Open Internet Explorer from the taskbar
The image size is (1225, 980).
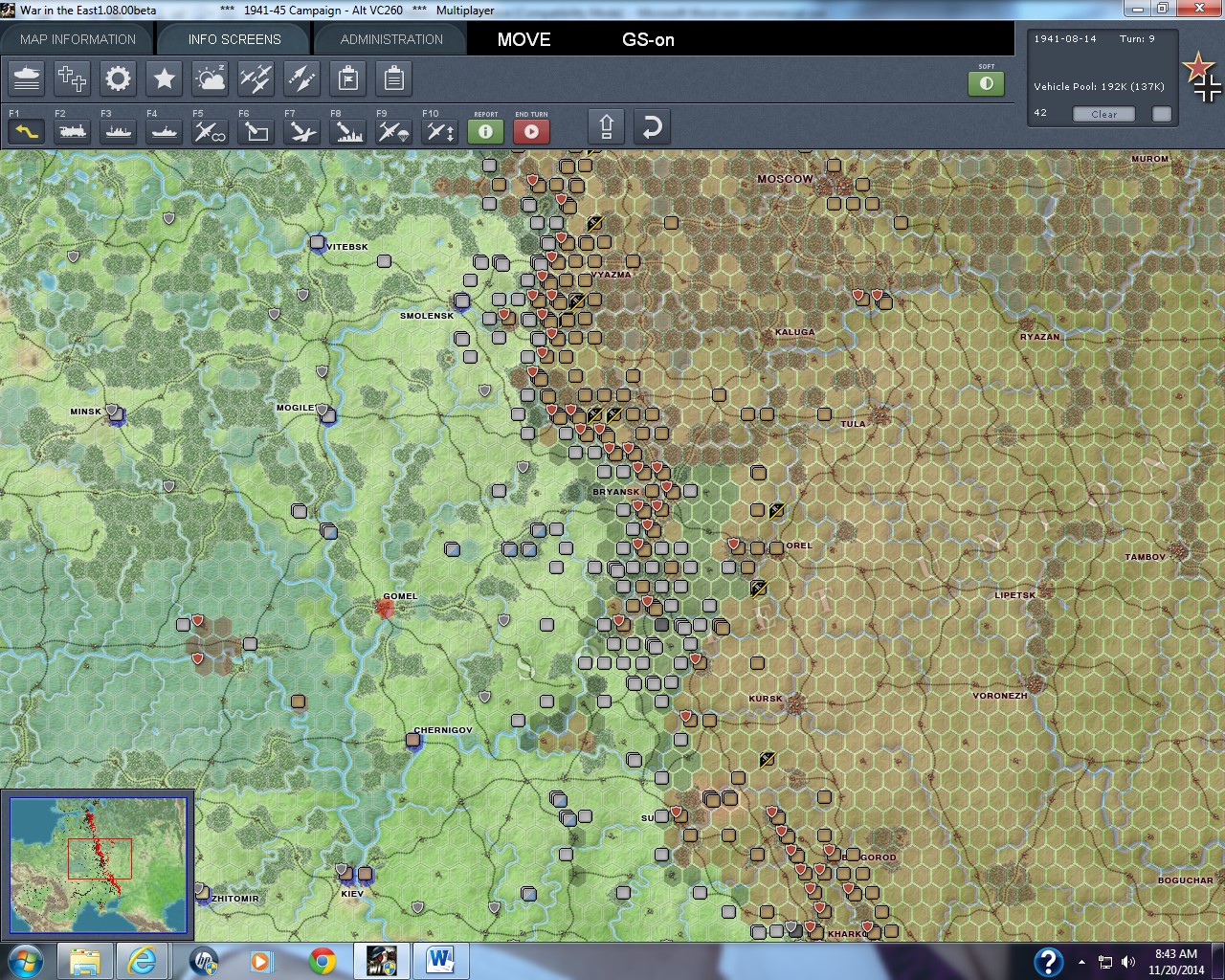click(143, 961)
